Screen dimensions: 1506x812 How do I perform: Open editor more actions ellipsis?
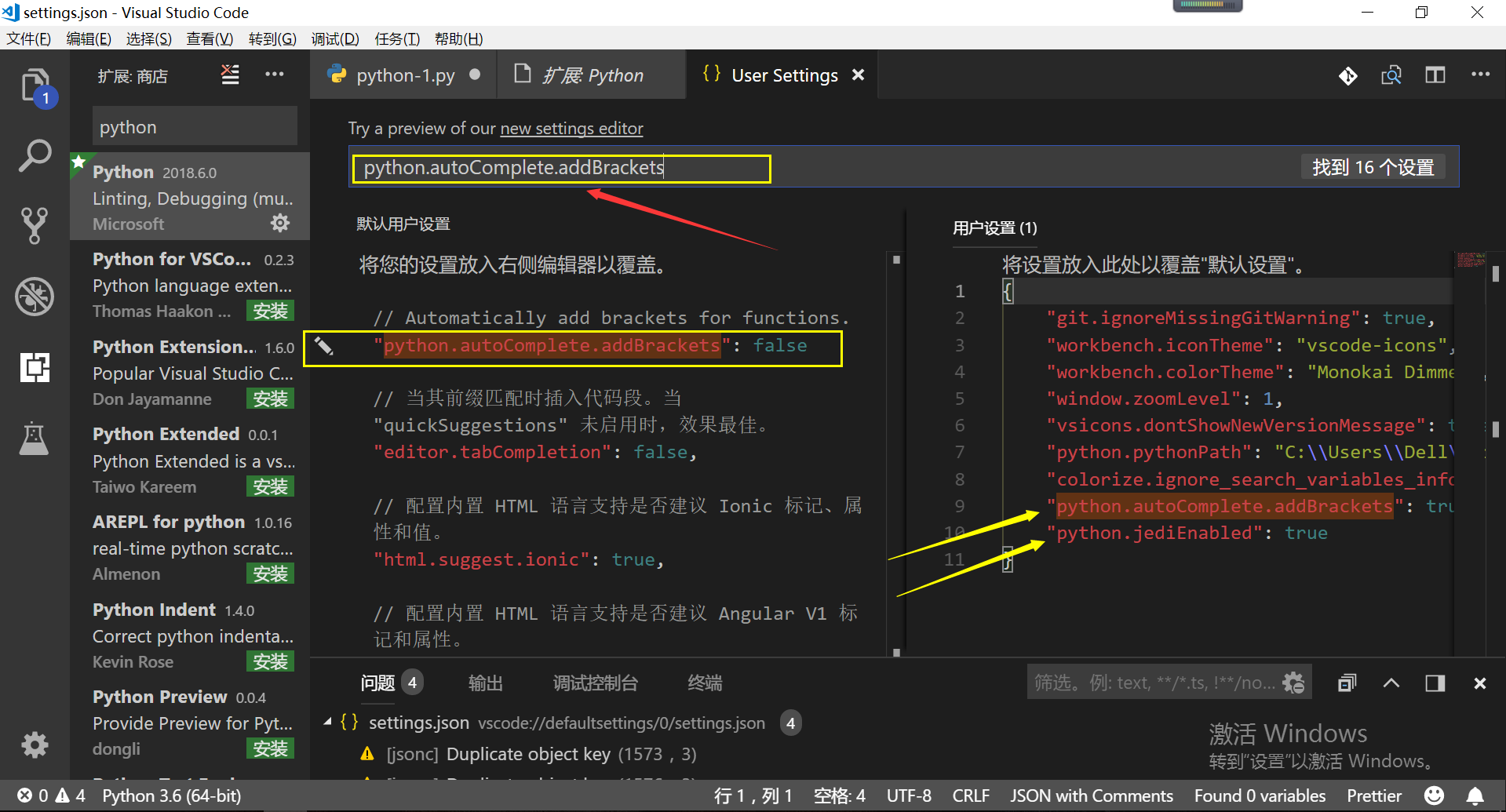[1480, 75]
